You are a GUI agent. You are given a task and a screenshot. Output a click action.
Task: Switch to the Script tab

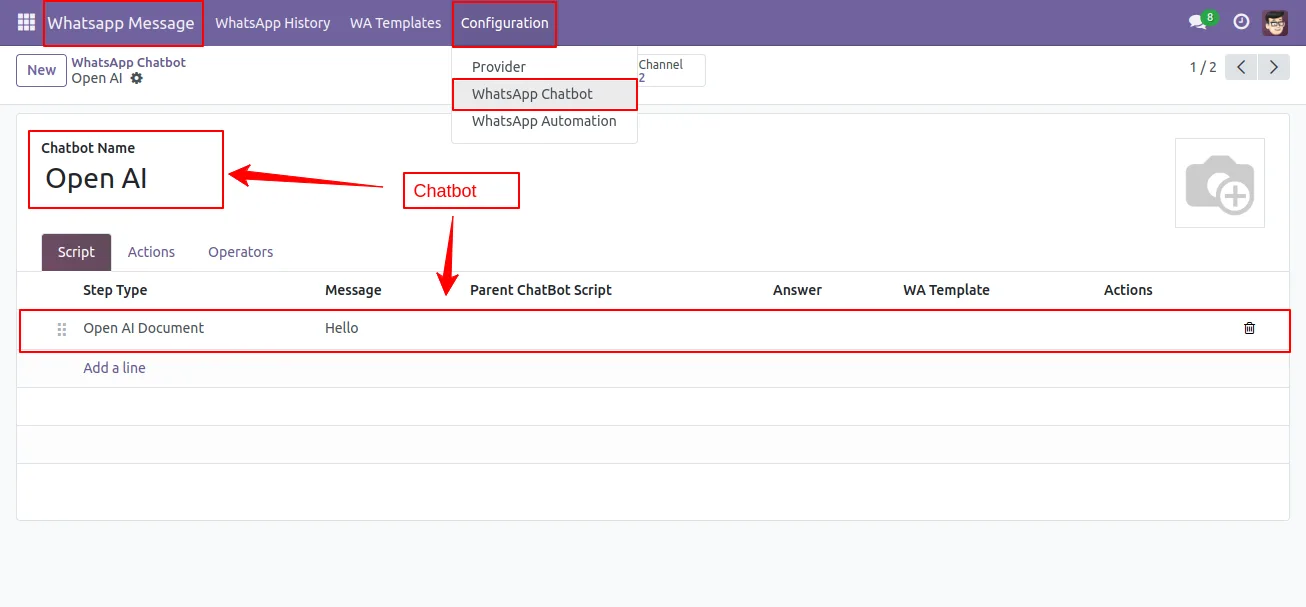76,252
